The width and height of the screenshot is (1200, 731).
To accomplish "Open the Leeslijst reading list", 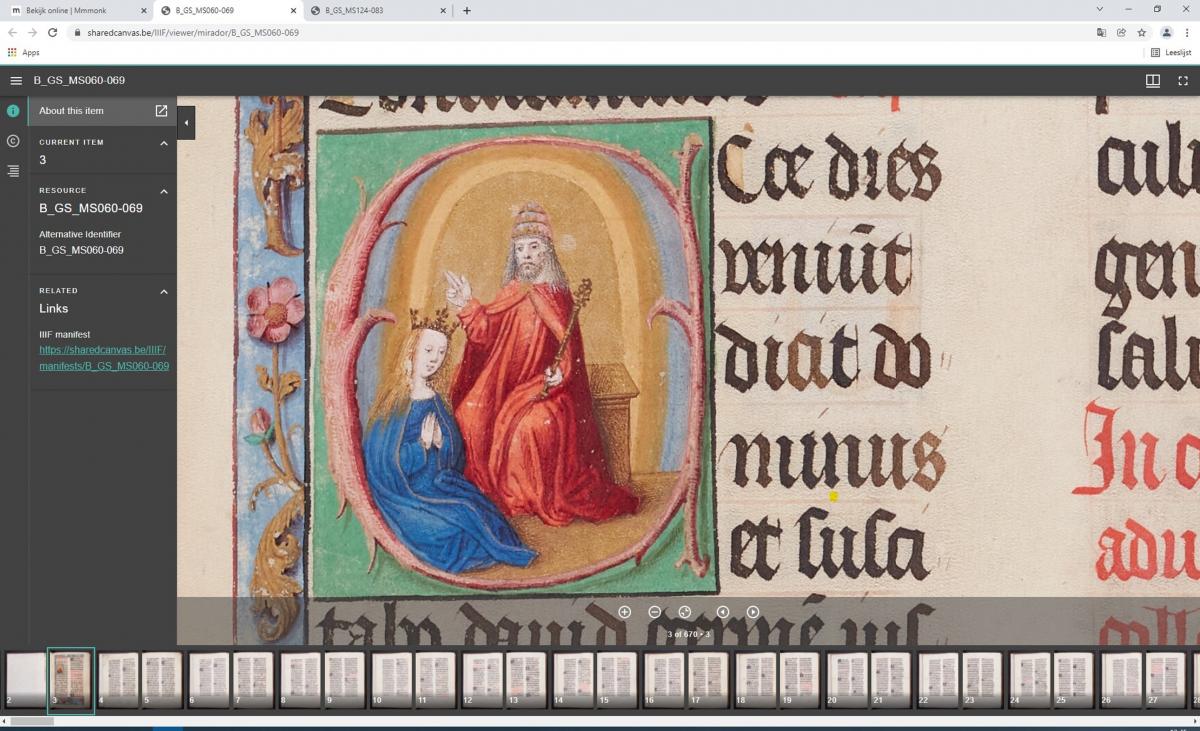I will (x=1170, y=53).
